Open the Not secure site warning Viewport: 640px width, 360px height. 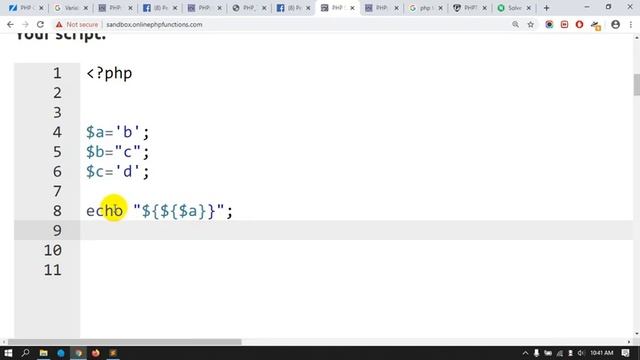pyautogui.click(x=77, y=24)
